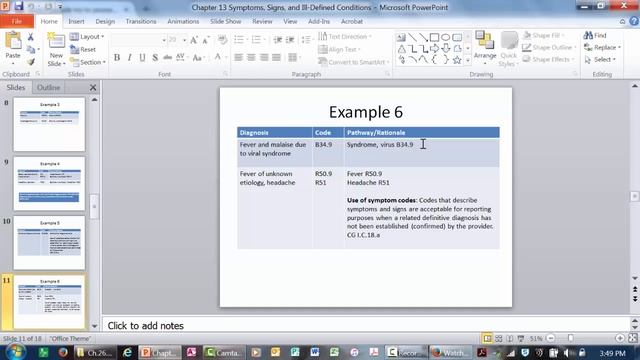Open the Select dropdown
Screen dimensions: 640x360
click(600, 60)
